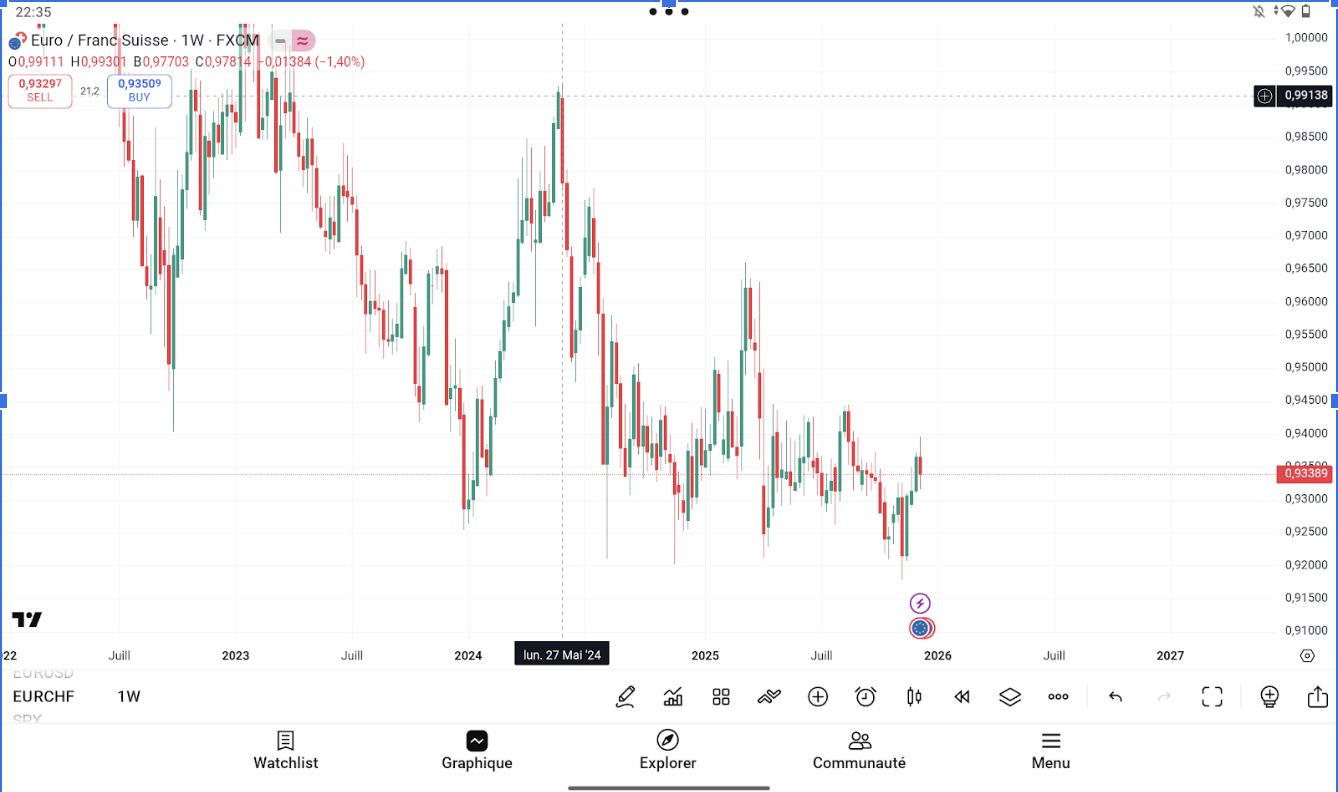Expand more tools with three-dots icon
The height and width of the screenshot is (792, 1338).
point(1058,697)
